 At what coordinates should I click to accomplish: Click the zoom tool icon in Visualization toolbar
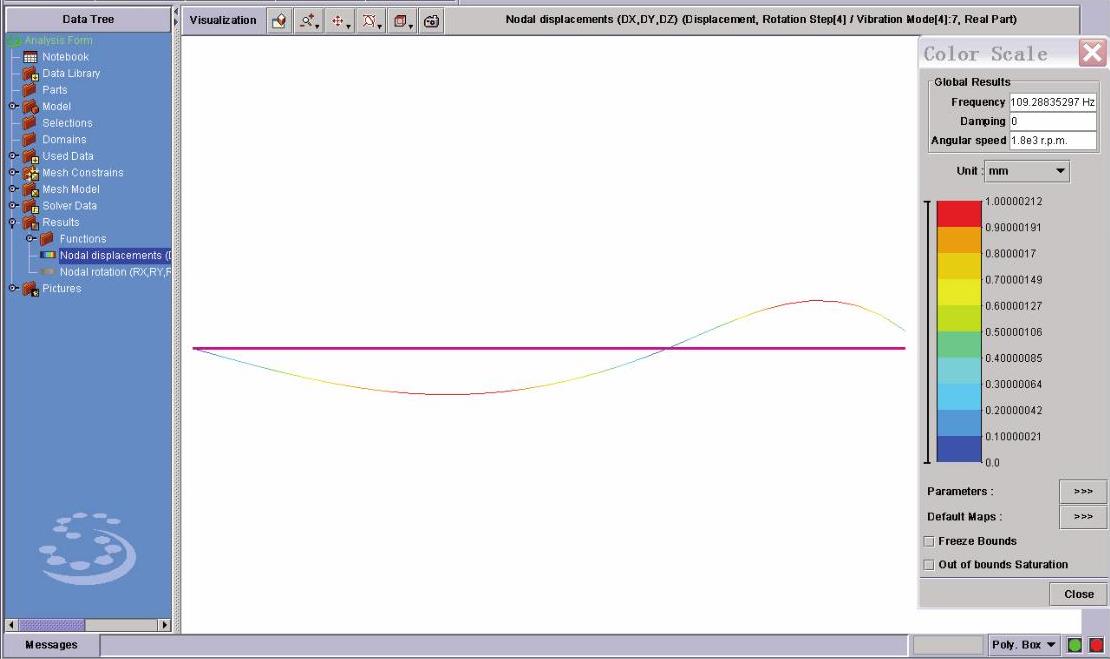[308, 20]
